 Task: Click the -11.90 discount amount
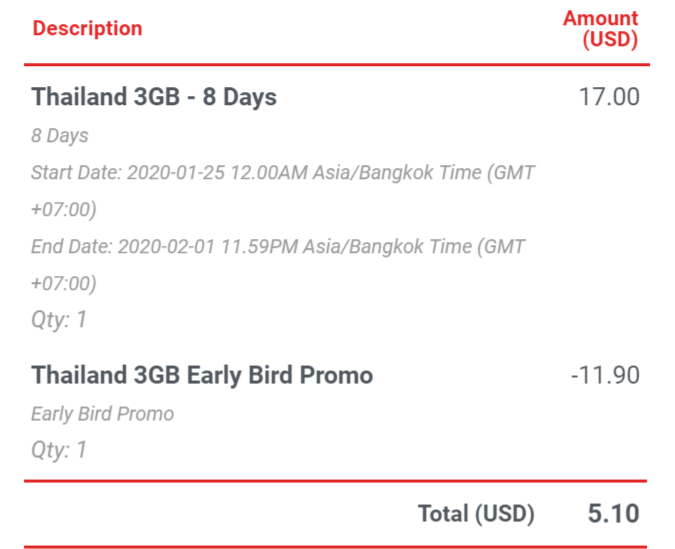pyautogui.click(x=605, y=375)
